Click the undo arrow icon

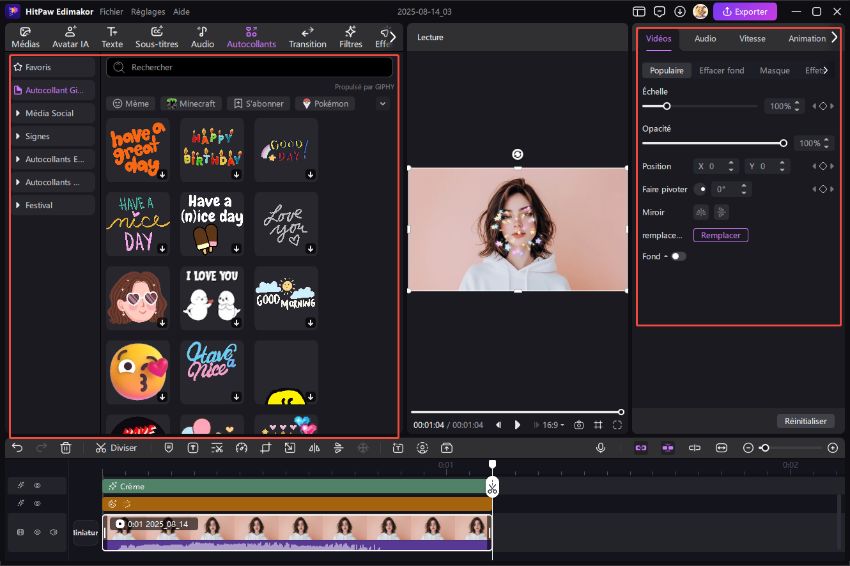click(17, 448)
